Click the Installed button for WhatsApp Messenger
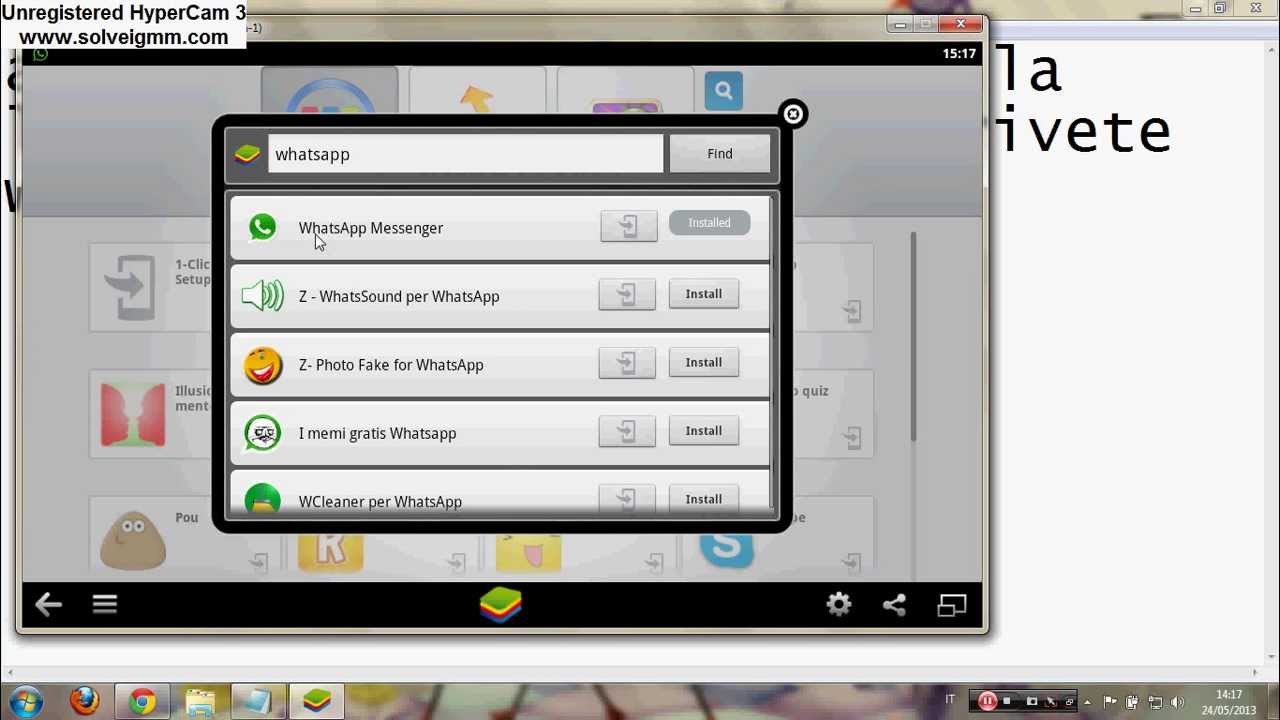This screenshot has width=1280, height=720. [709, 223]
